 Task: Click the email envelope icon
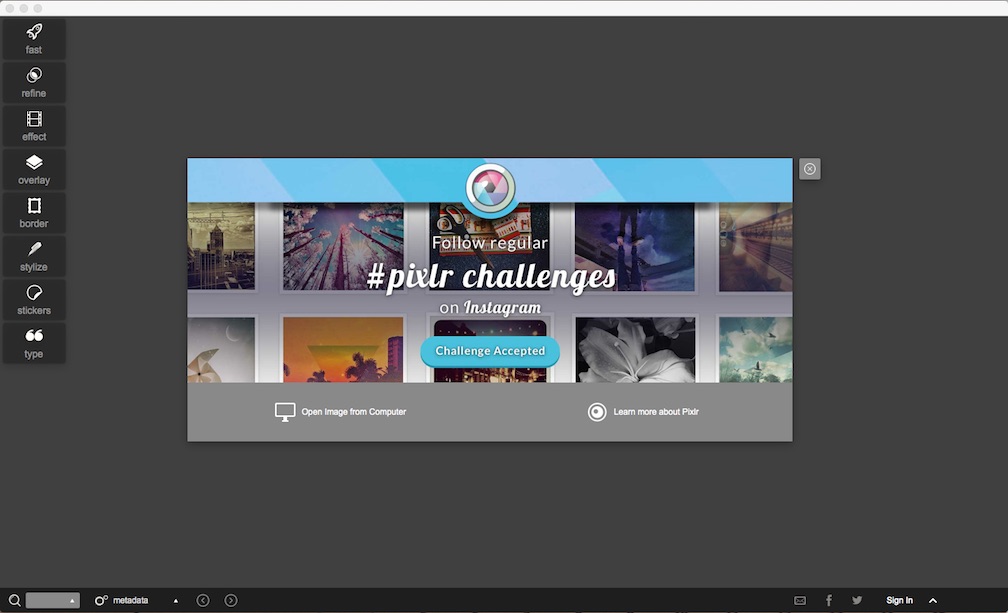800,600
